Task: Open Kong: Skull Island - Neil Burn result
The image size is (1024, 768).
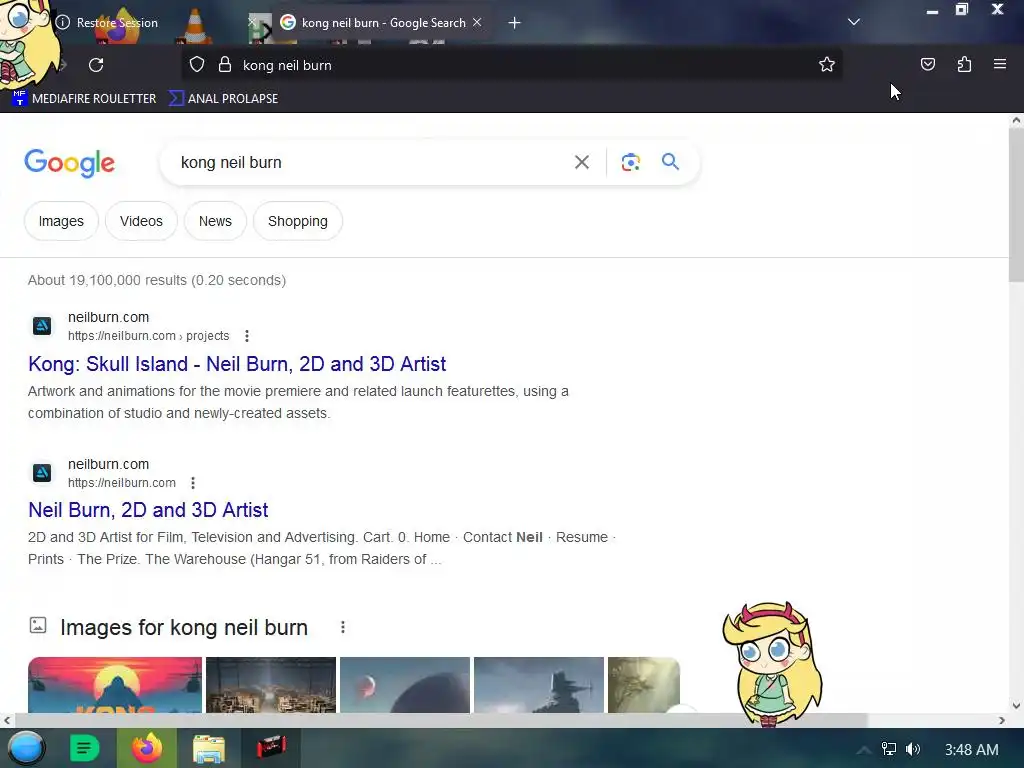Action: pyautogui.click(x=237, y=364)
